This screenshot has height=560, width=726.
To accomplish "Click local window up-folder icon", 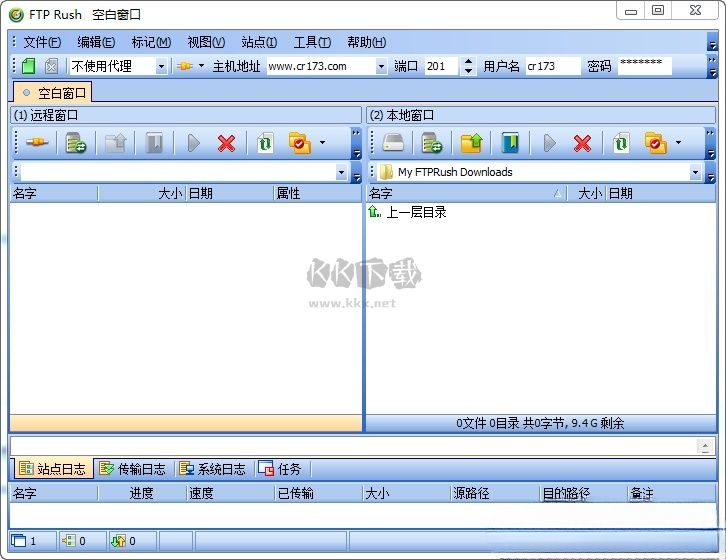I will (471, 143).
